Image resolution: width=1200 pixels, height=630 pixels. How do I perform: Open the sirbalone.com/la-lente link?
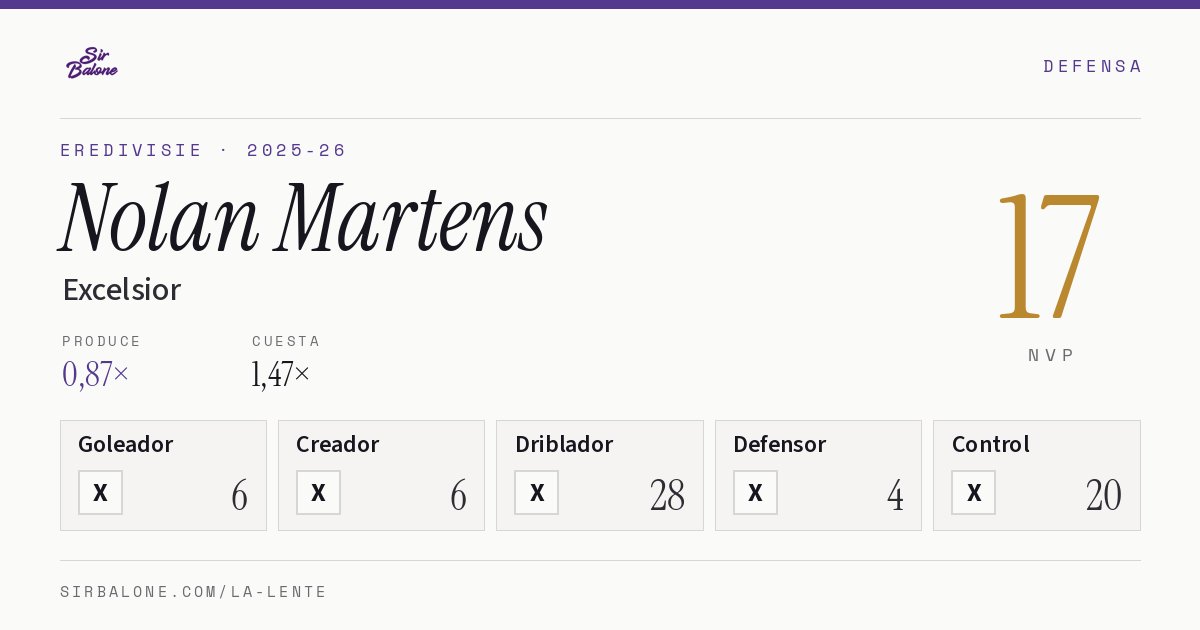tap(194, 592)
